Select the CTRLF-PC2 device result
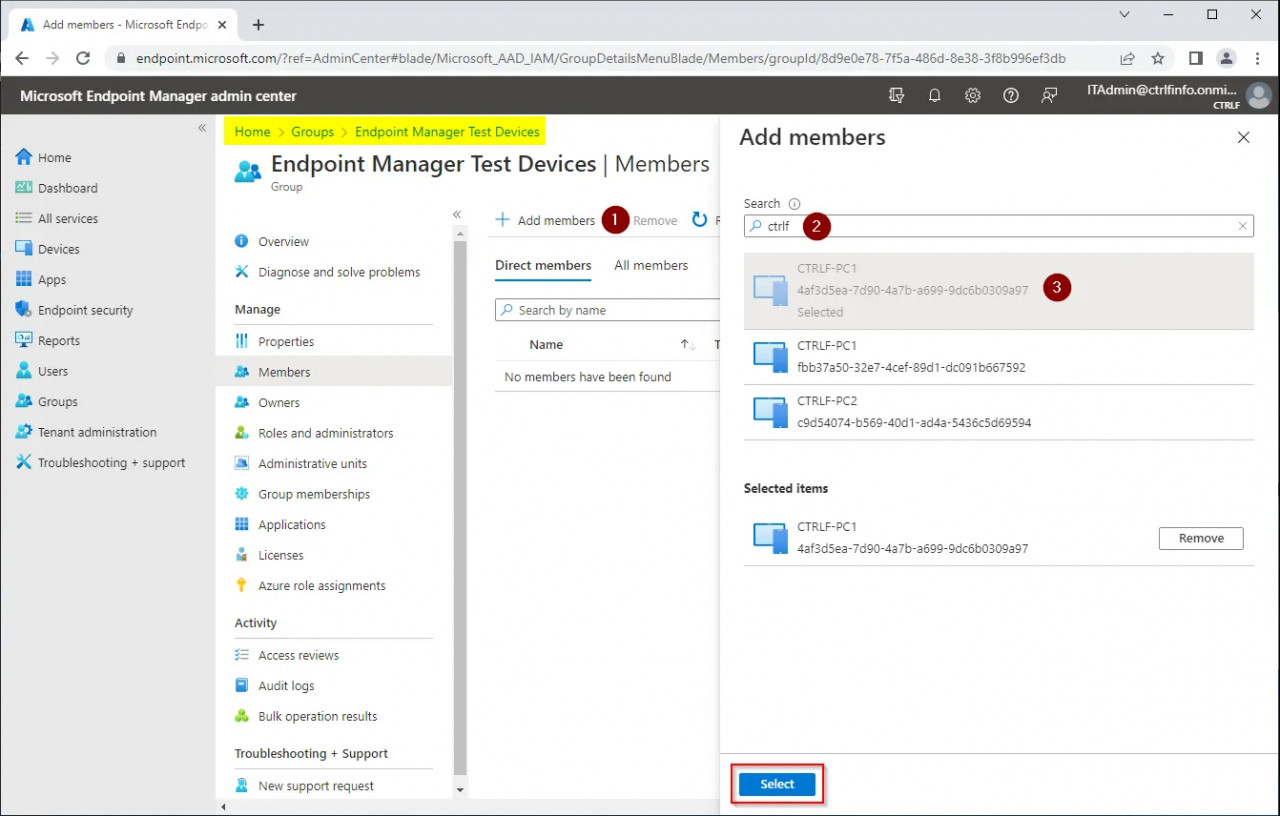 coord(998,413)
